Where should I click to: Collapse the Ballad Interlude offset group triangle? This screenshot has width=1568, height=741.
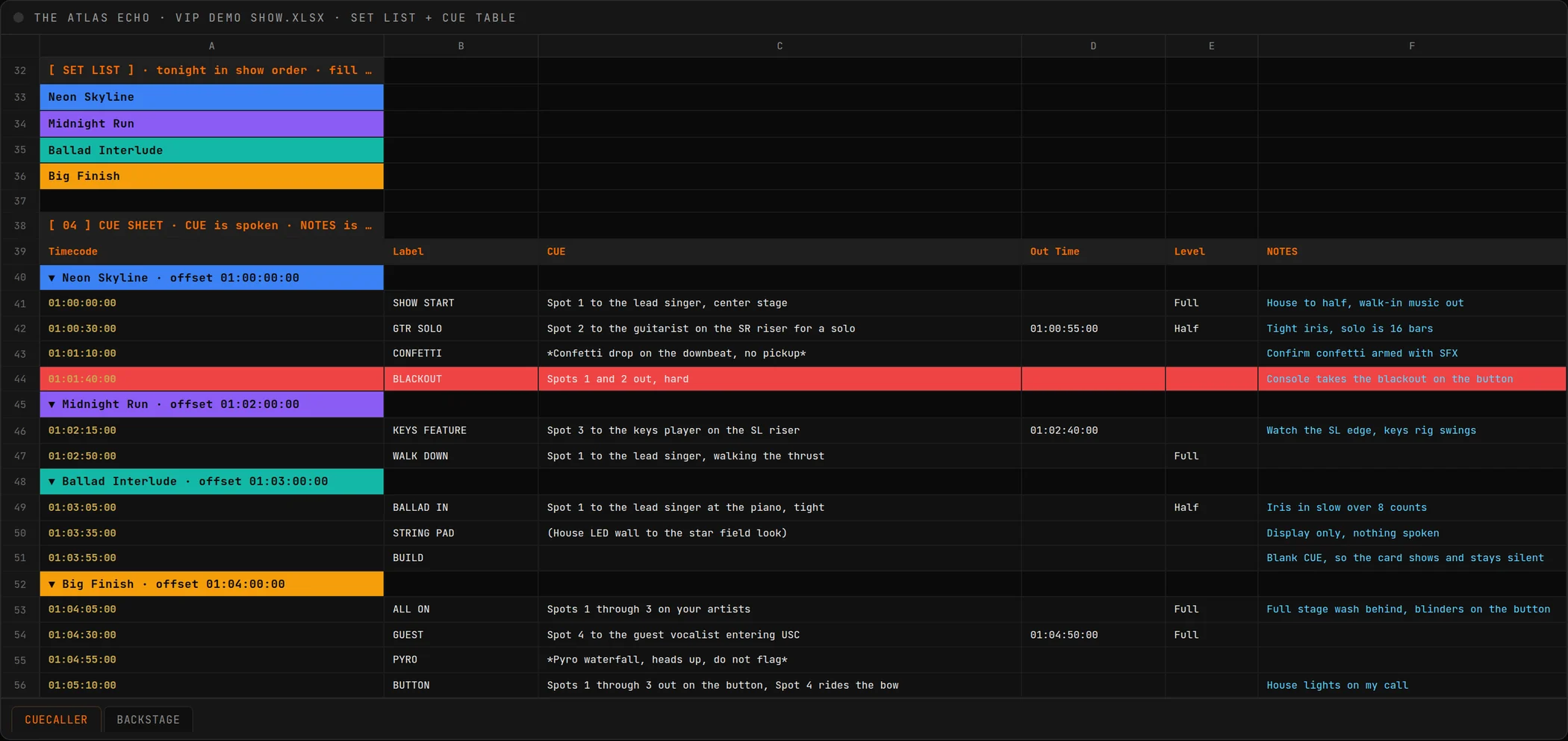52,482
